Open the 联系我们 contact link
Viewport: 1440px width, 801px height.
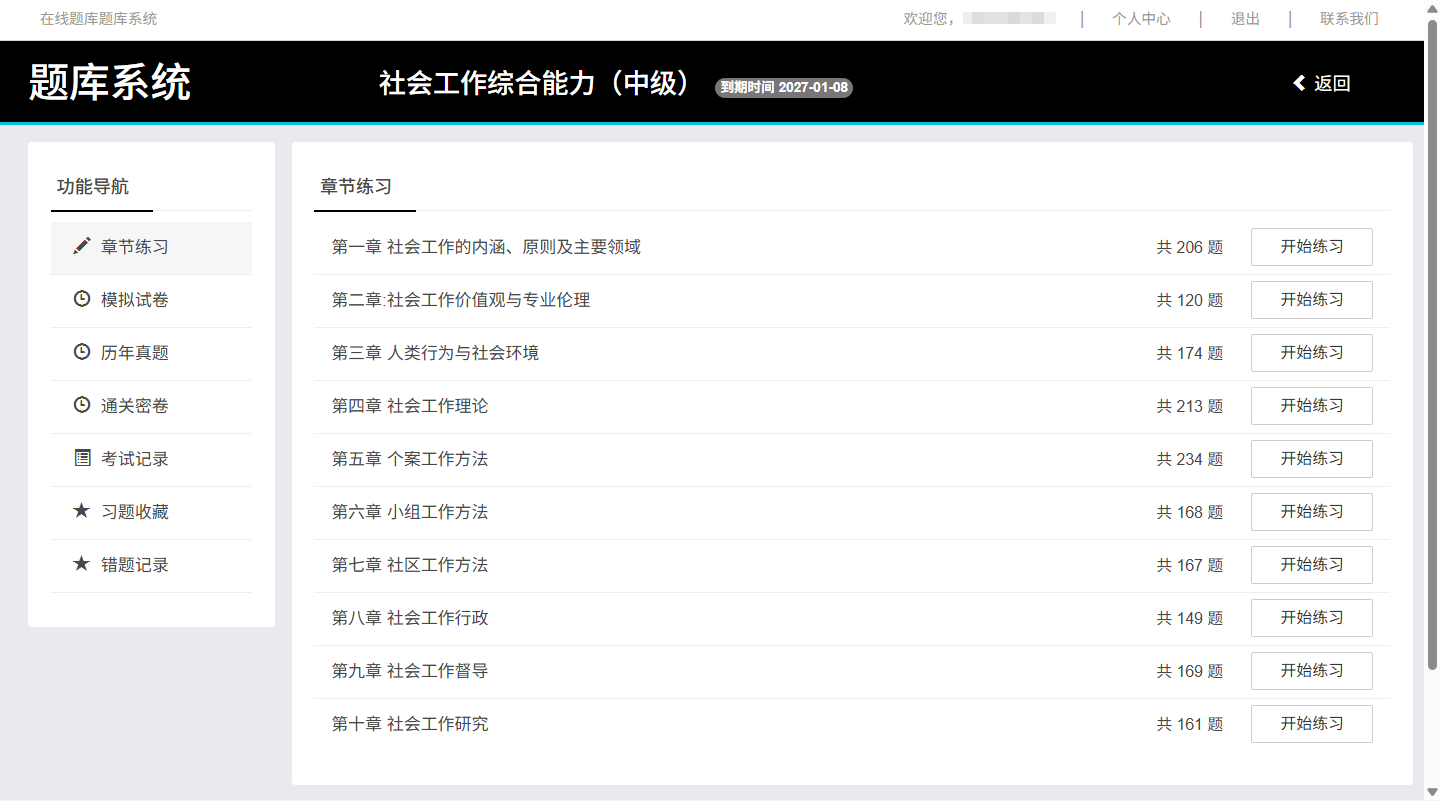[x=1349, y=19]
